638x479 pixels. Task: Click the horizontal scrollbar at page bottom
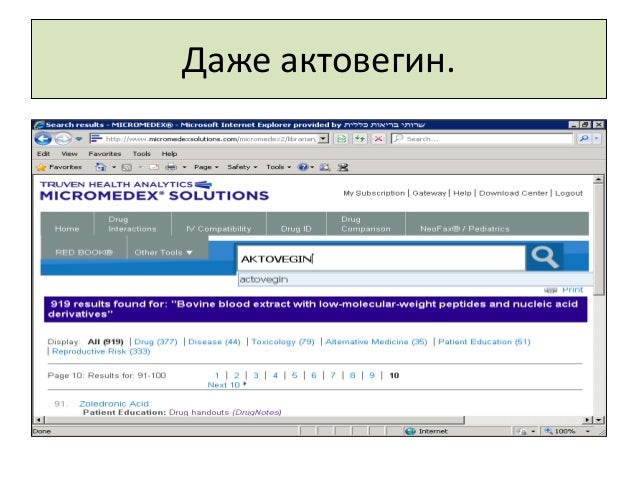[x=254, y=420]
